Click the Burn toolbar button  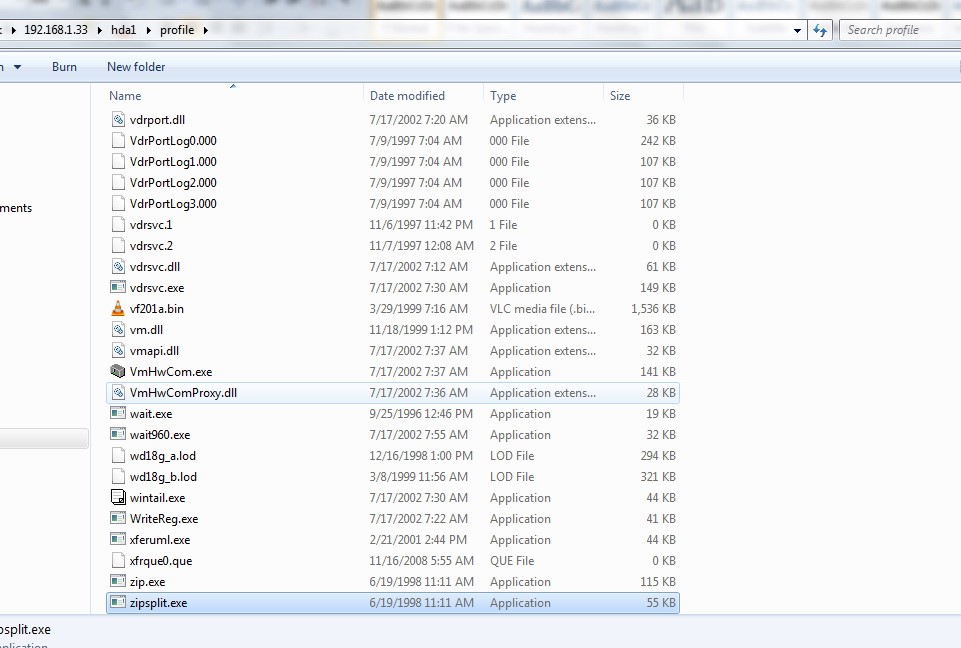(x=64, y=67)
